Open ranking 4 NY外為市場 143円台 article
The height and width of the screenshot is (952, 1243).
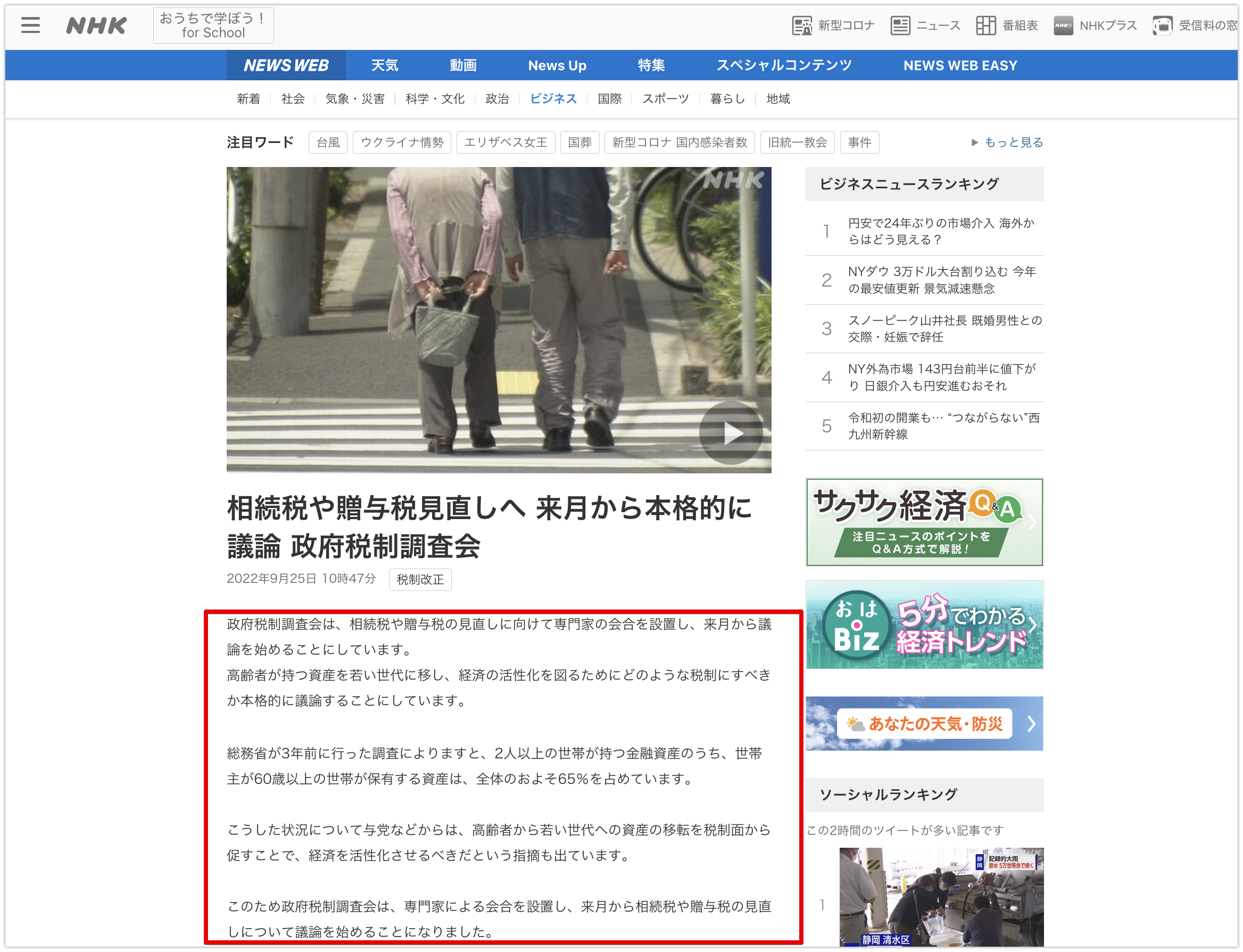pyautogui.click(x=924, y=378)
